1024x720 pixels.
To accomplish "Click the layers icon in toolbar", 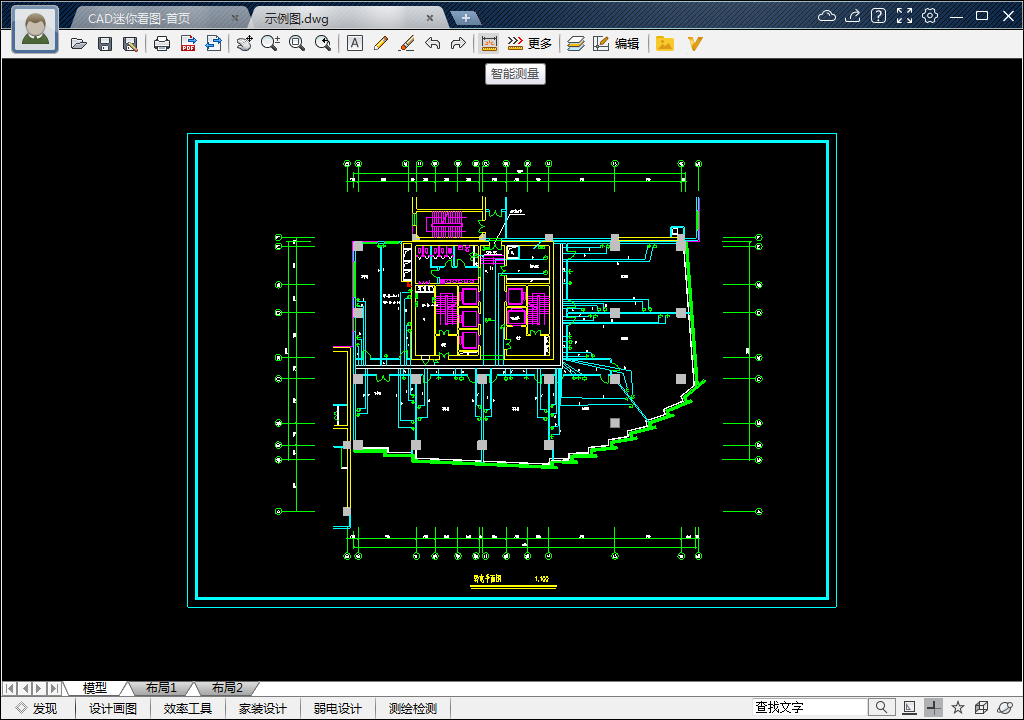I will click(x=575, y=43).
